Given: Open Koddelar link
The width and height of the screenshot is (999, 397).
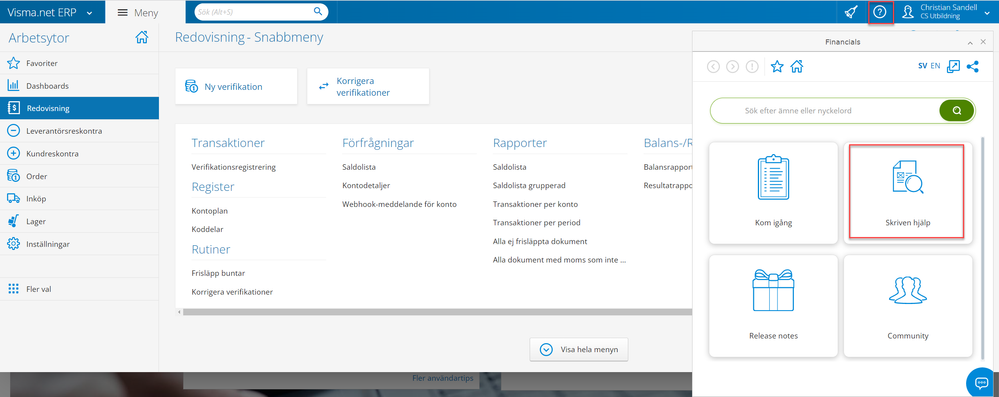Looking at the screenshot, I should pyautogui.click(x=208, y=229).
